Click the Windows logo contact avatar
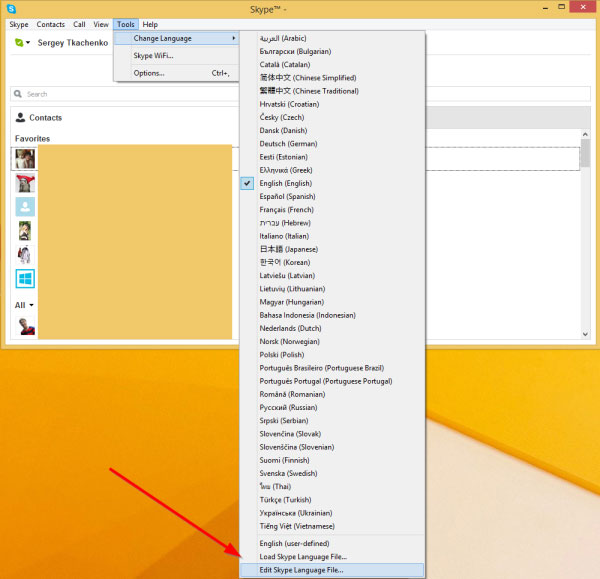Screen dimensions: 600x579 coord(25,278)
